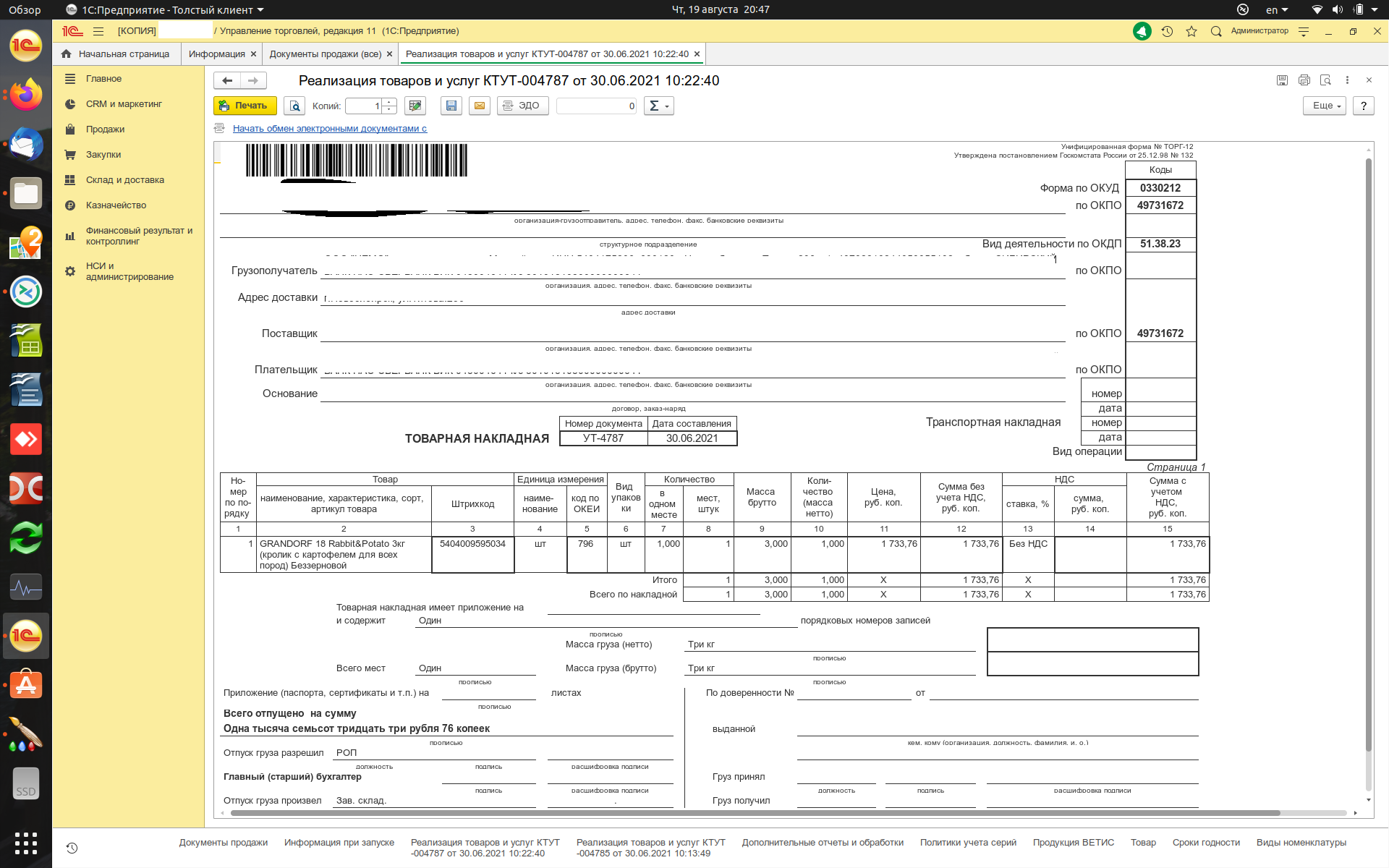Open Политики учета серий in the bottom bar
Viewport: 1389px width, 868px height.
(x=968, y=843)
